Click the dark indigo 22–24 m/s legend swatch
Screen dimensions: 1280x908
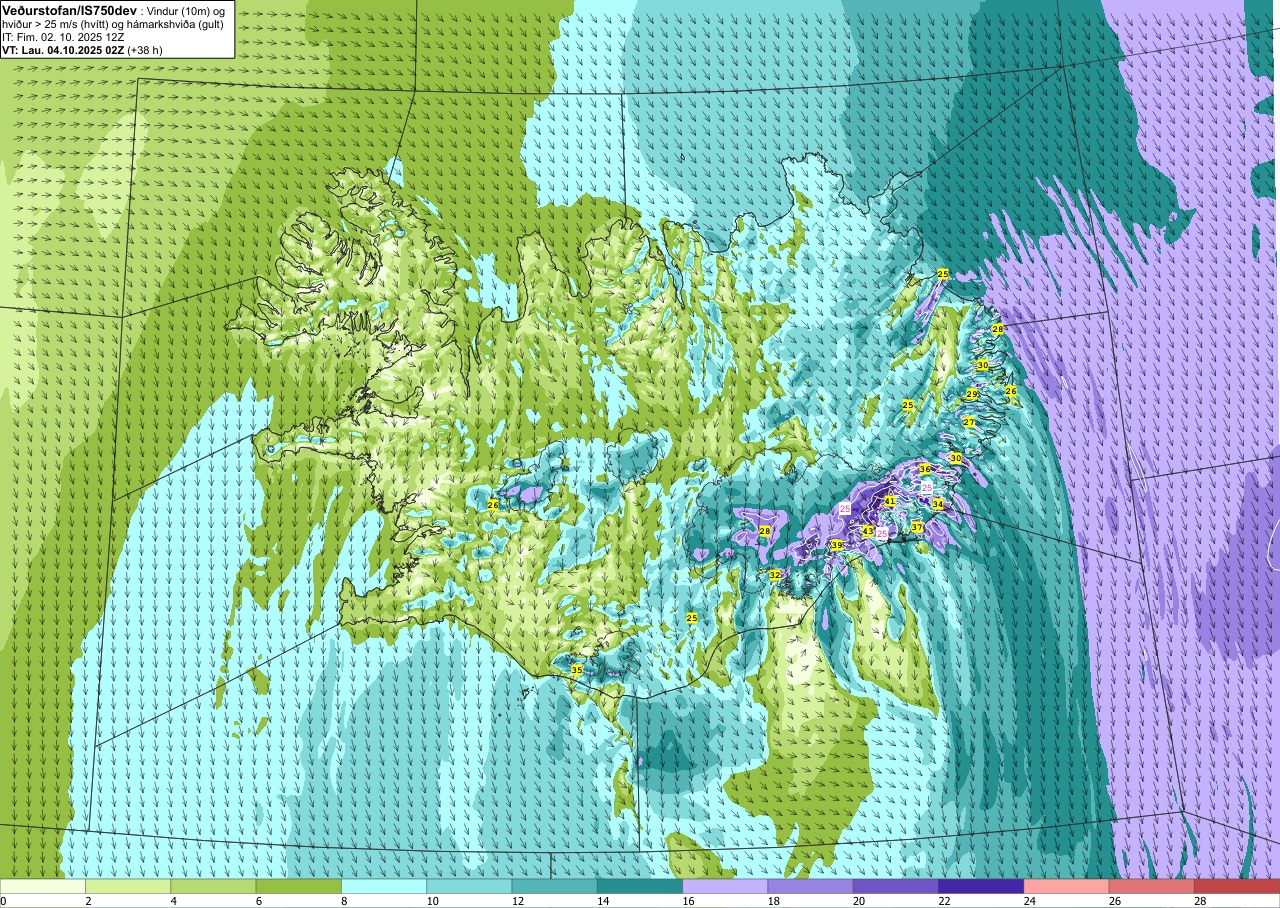coord(981,886)
